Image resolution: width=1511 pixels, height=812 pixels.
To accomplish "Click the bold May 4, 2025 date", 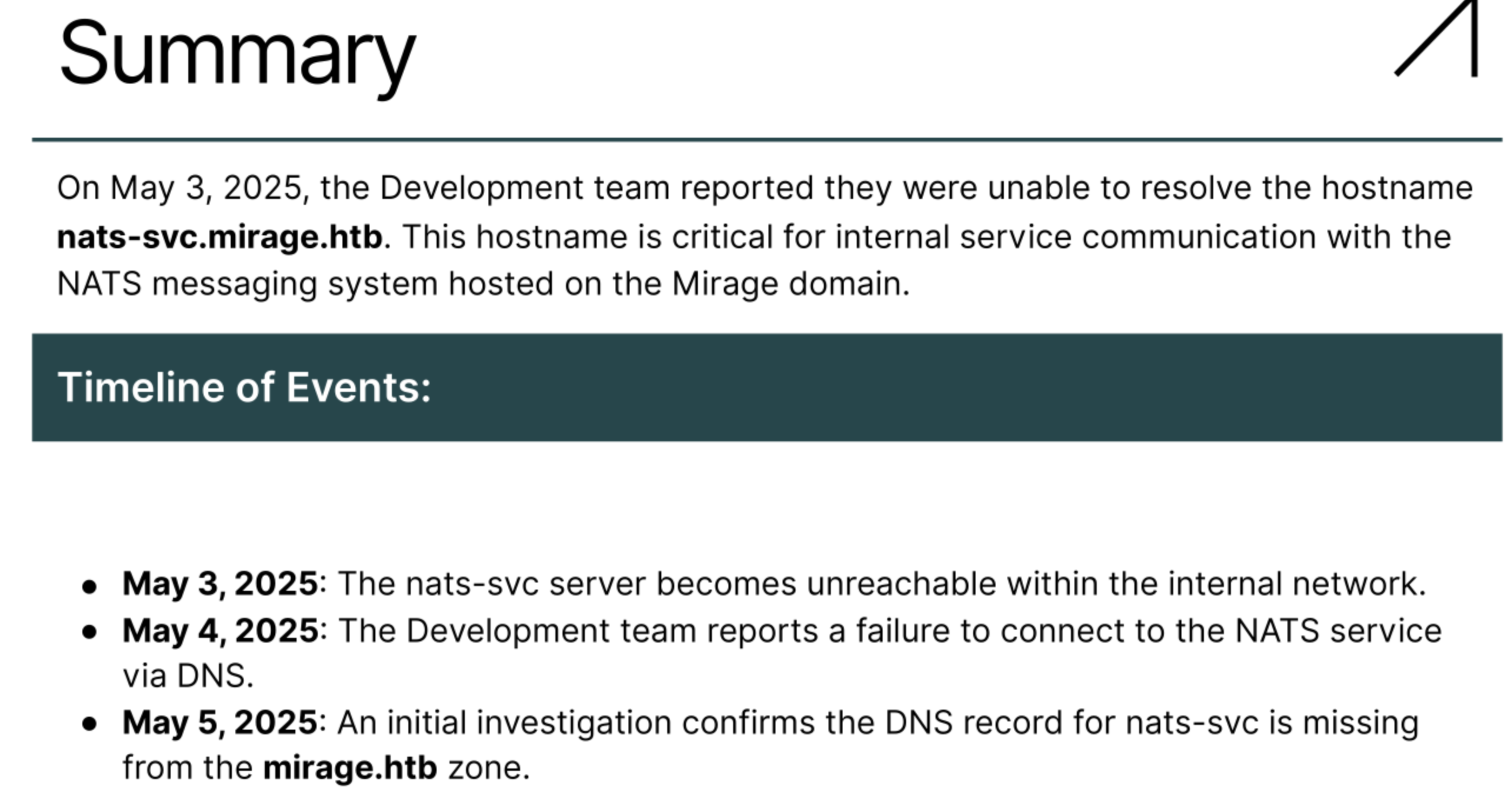I will 220,631.
